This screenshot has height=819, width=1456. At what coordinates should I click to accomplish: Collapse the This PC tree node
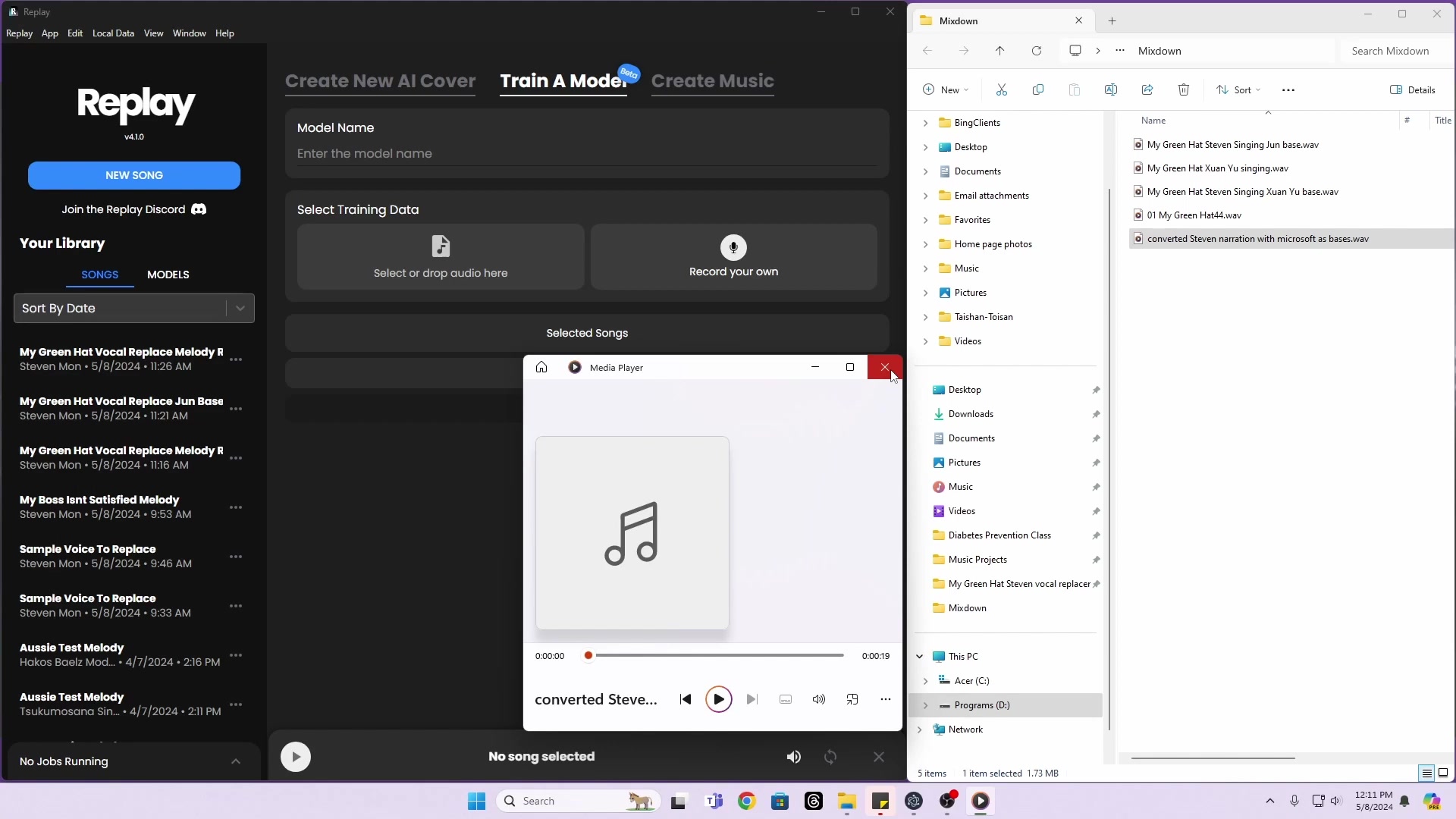coord(920,657)
